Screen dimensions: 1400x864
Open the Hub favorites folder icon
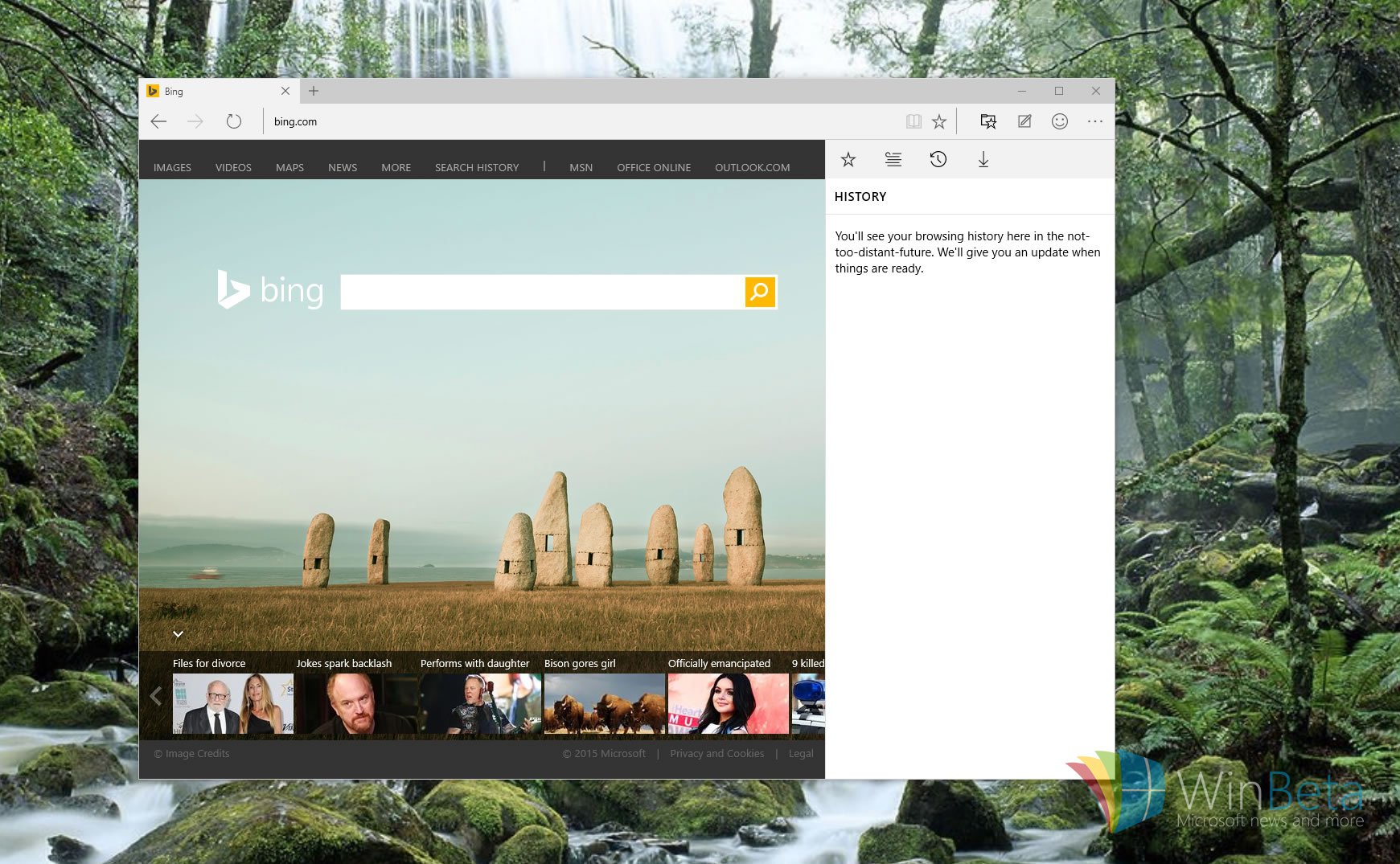(x=988, y=121)
